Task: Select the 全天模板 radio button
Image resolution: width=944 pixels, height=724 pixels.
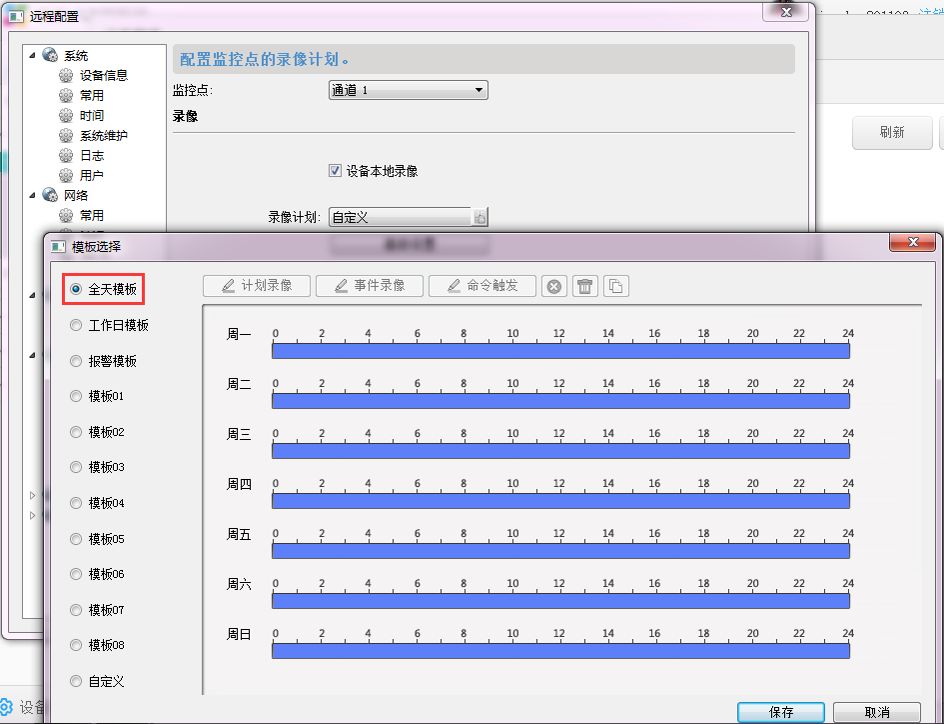Action: coord(77,290)
